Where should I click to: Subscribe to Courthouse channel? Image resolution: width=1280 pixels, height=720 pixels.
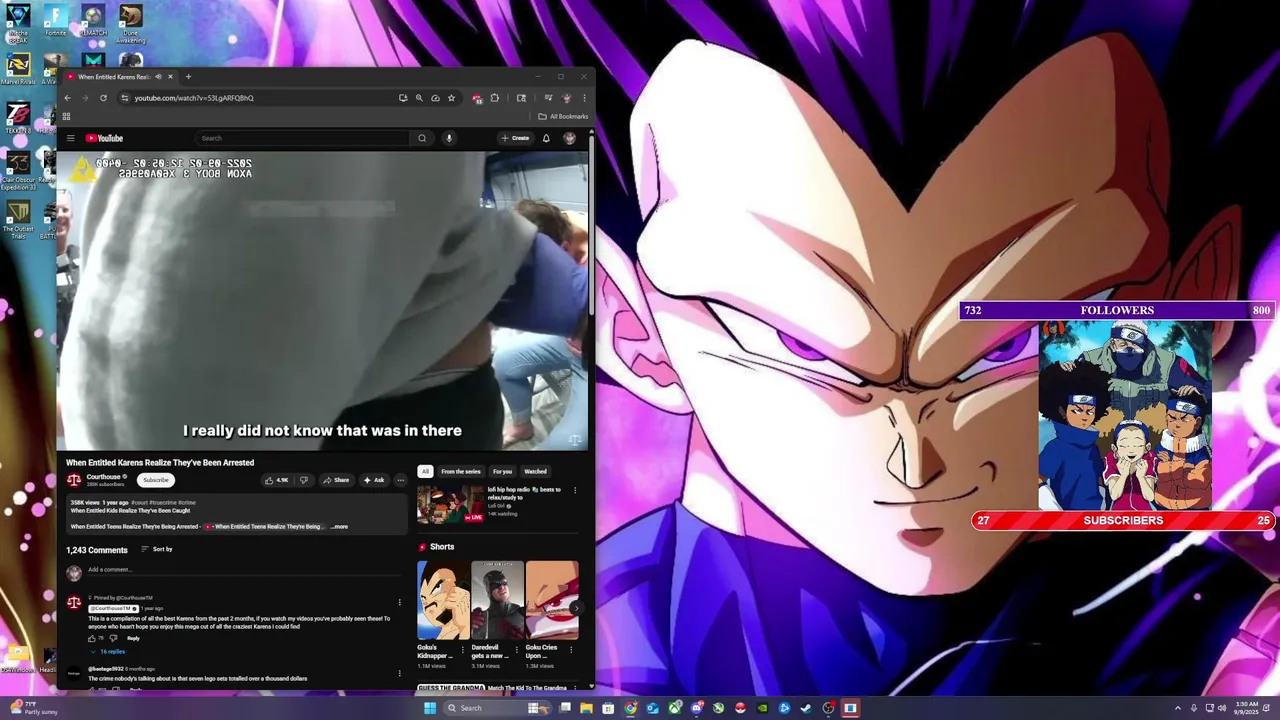pos(155,480)
